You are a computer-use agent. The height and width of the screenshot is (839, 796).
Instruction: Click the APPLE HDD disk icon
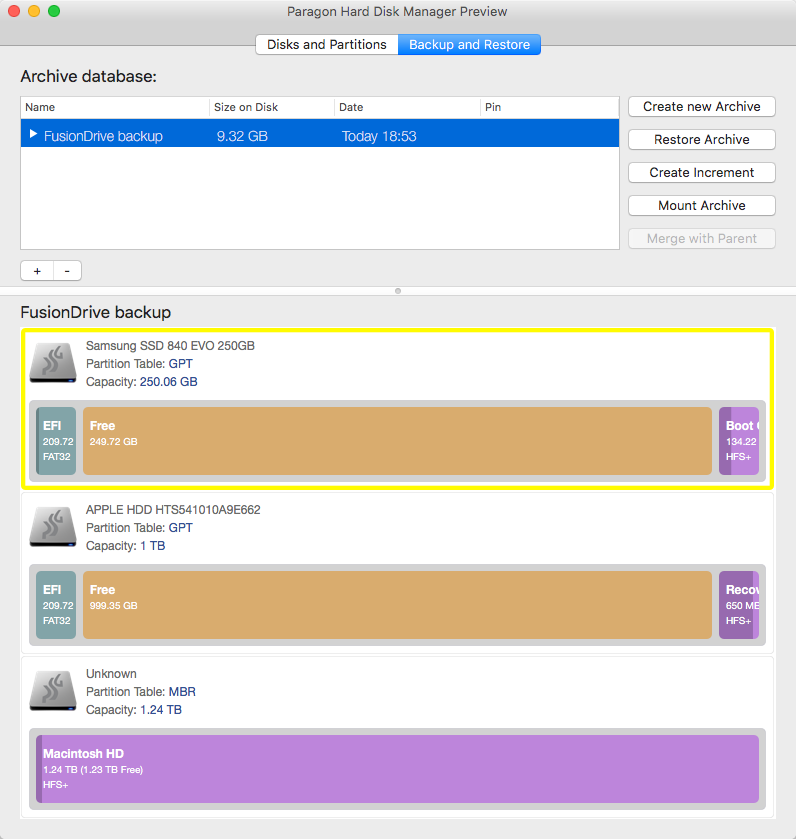[53, 527]
